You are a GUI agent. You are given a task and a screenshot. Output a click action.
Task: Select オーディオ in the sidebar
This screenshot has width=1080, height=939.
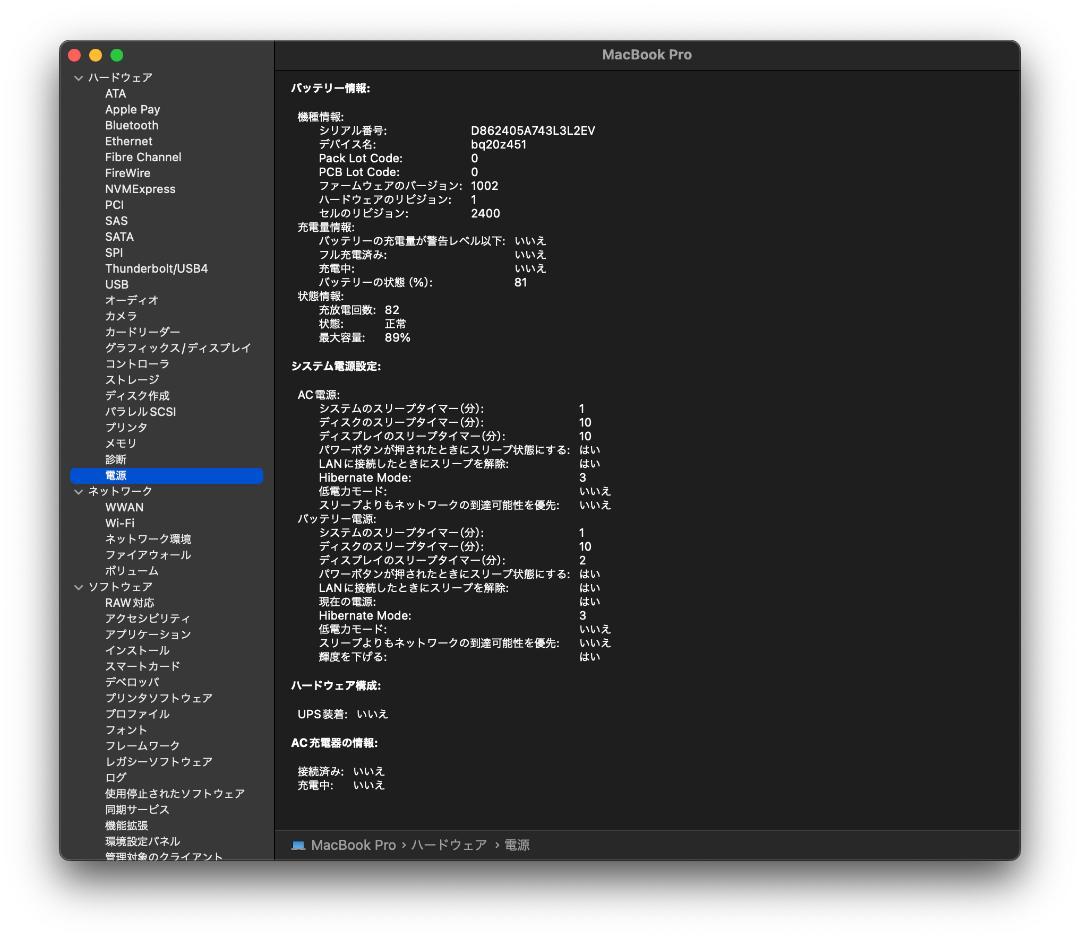point(132,300)
